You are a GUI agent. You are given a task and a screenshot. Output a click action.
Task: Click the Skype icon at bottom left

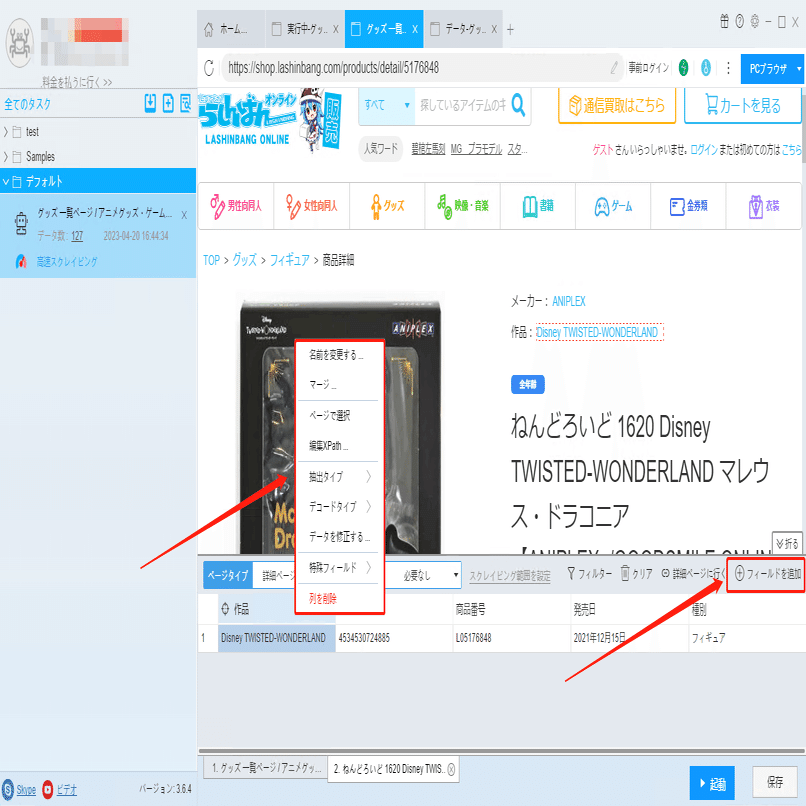point(8,789)
